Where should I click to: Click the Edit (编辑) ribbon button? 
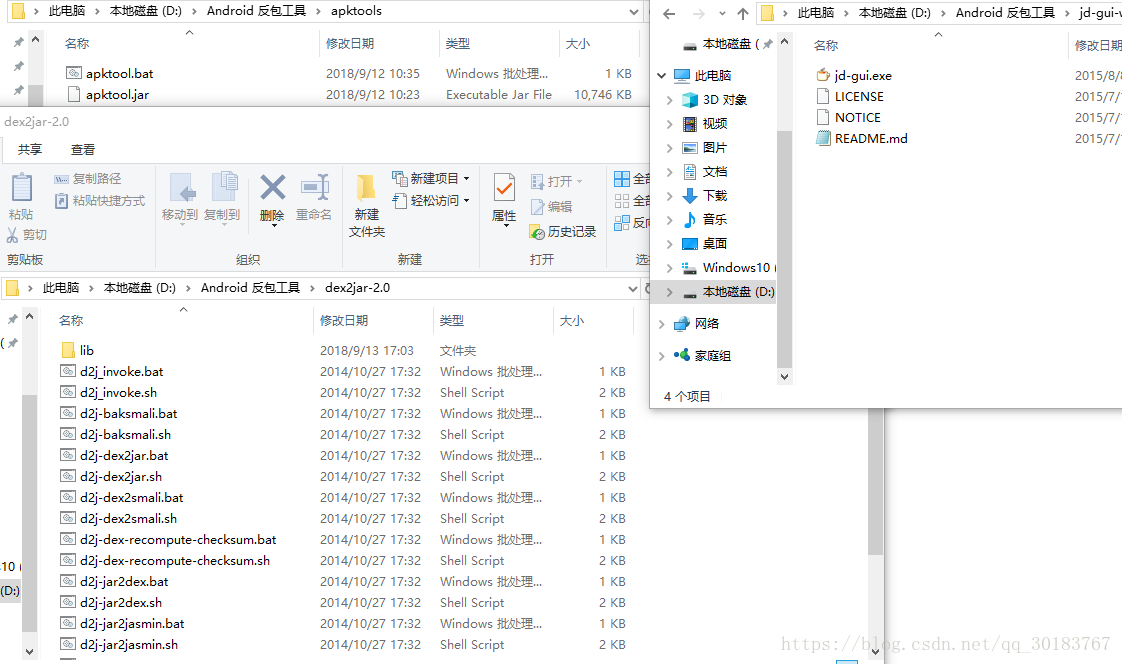(x=551, y=207)
